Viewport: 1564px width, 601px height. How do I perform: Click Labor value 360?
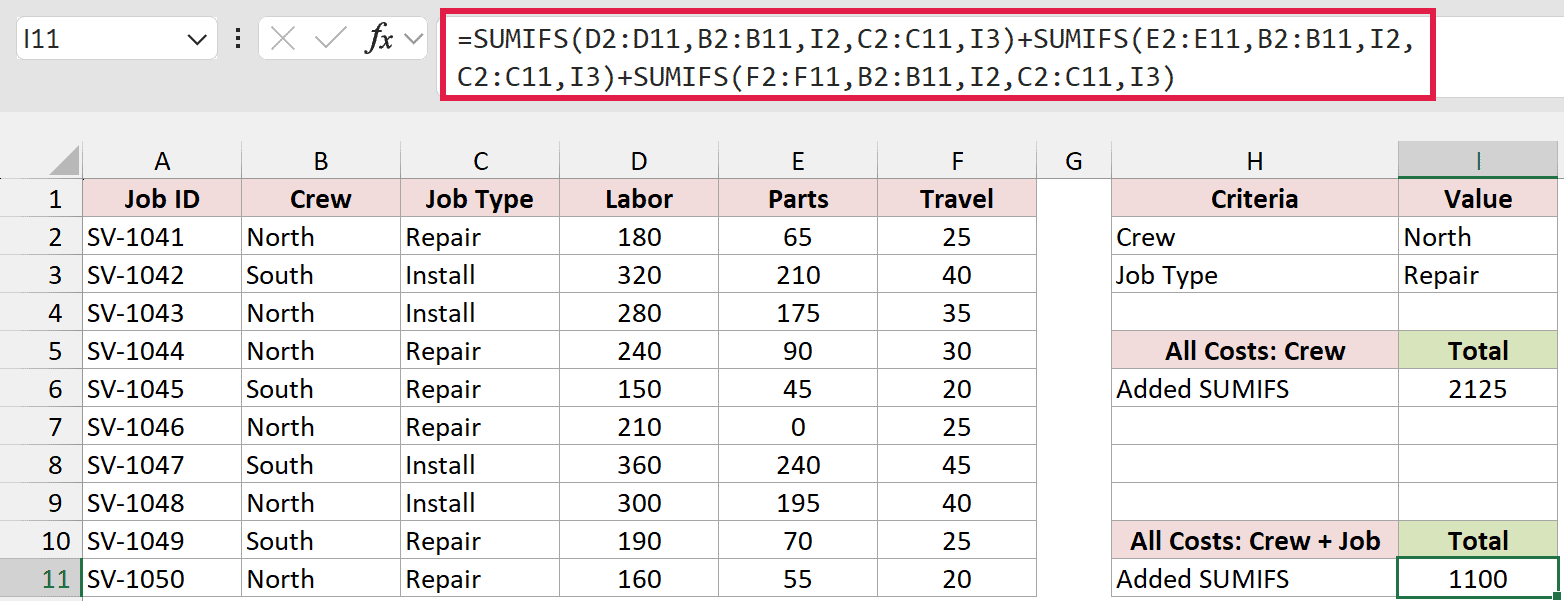639,465
